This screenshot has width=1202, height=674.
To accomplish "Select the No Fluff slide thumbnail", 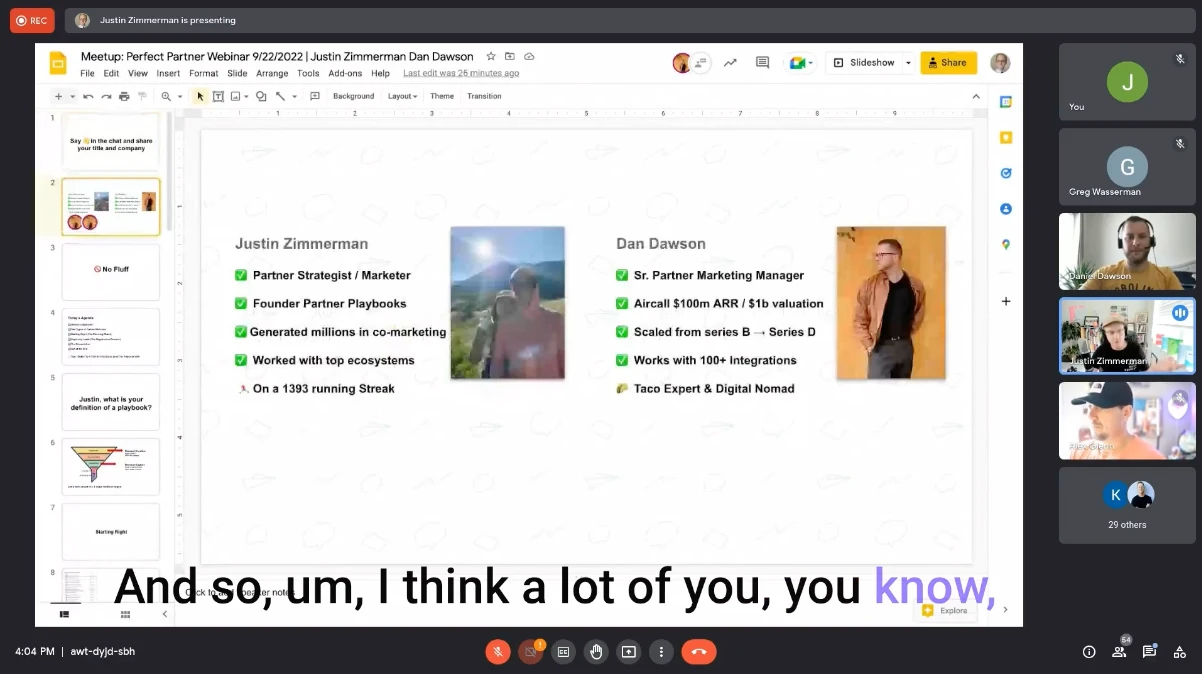I will (111, 271).
